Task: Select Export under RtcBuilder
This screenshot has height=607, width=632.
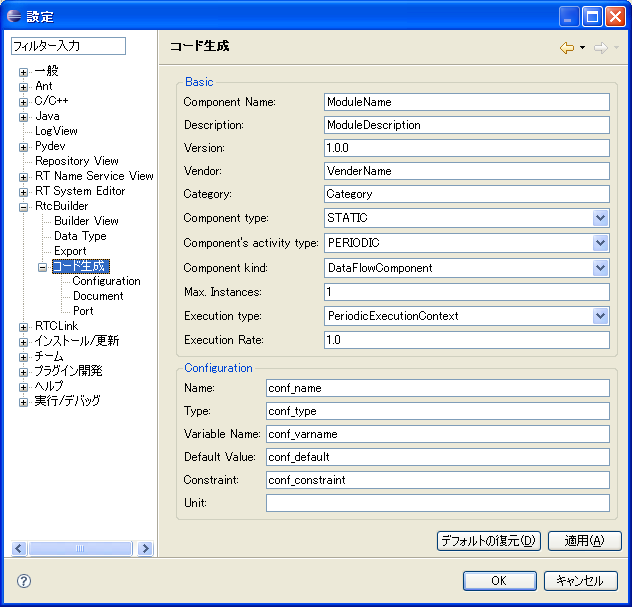Action: (x=70, y=251)
